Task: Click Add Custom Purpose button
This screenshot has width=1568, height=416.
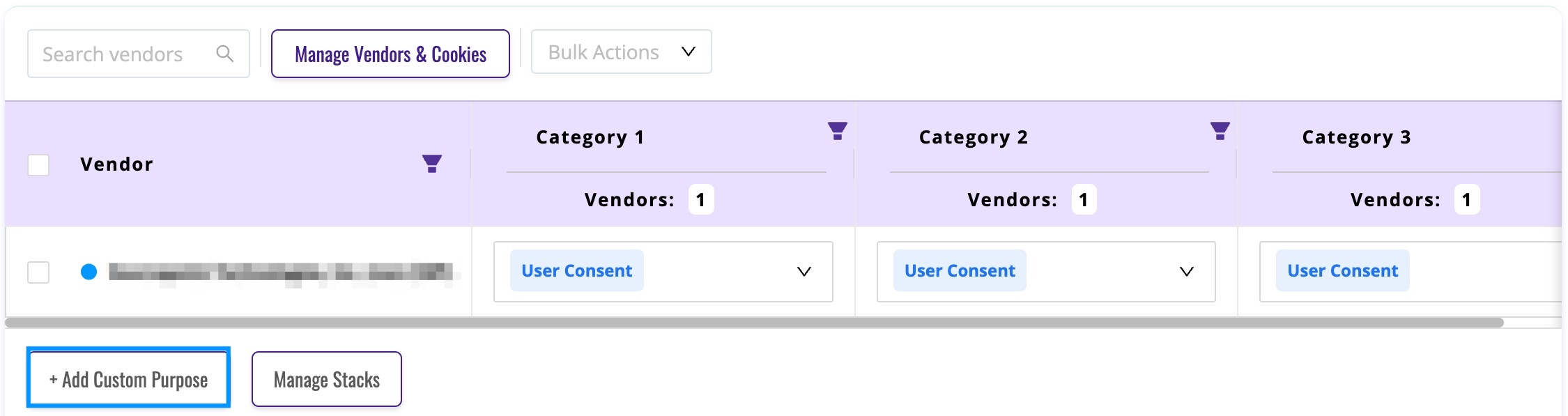Action: click(x=128, y=379)
